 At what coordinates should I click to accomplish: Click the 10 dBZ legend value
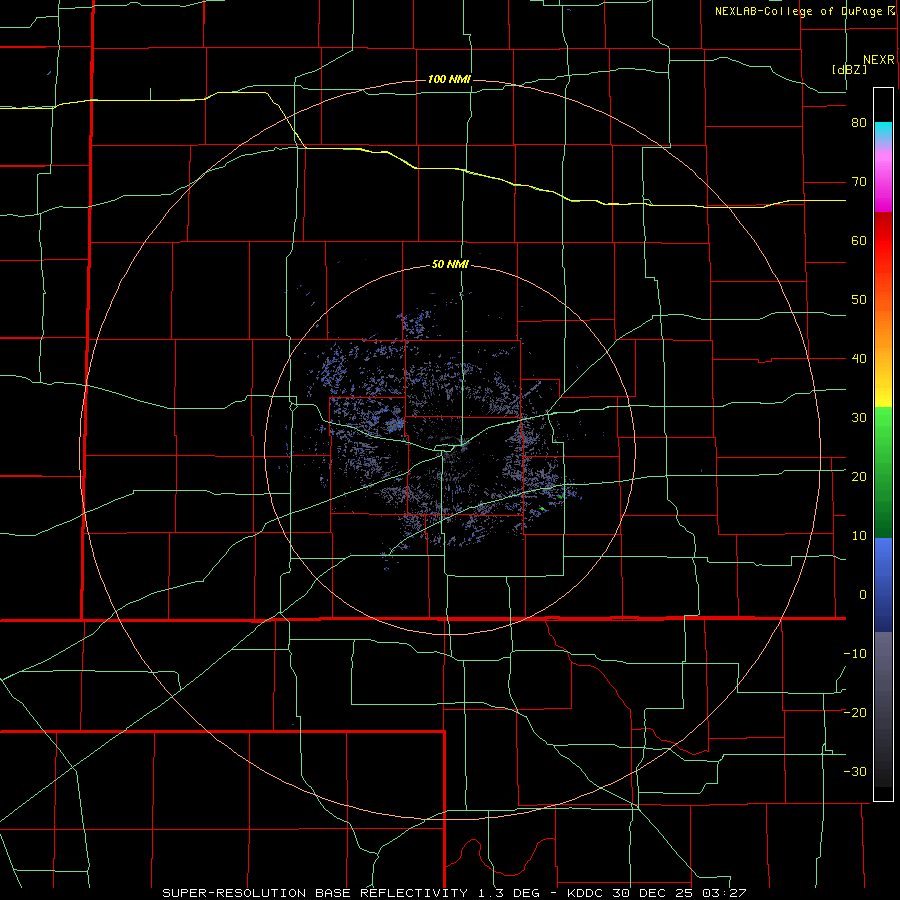859,536
